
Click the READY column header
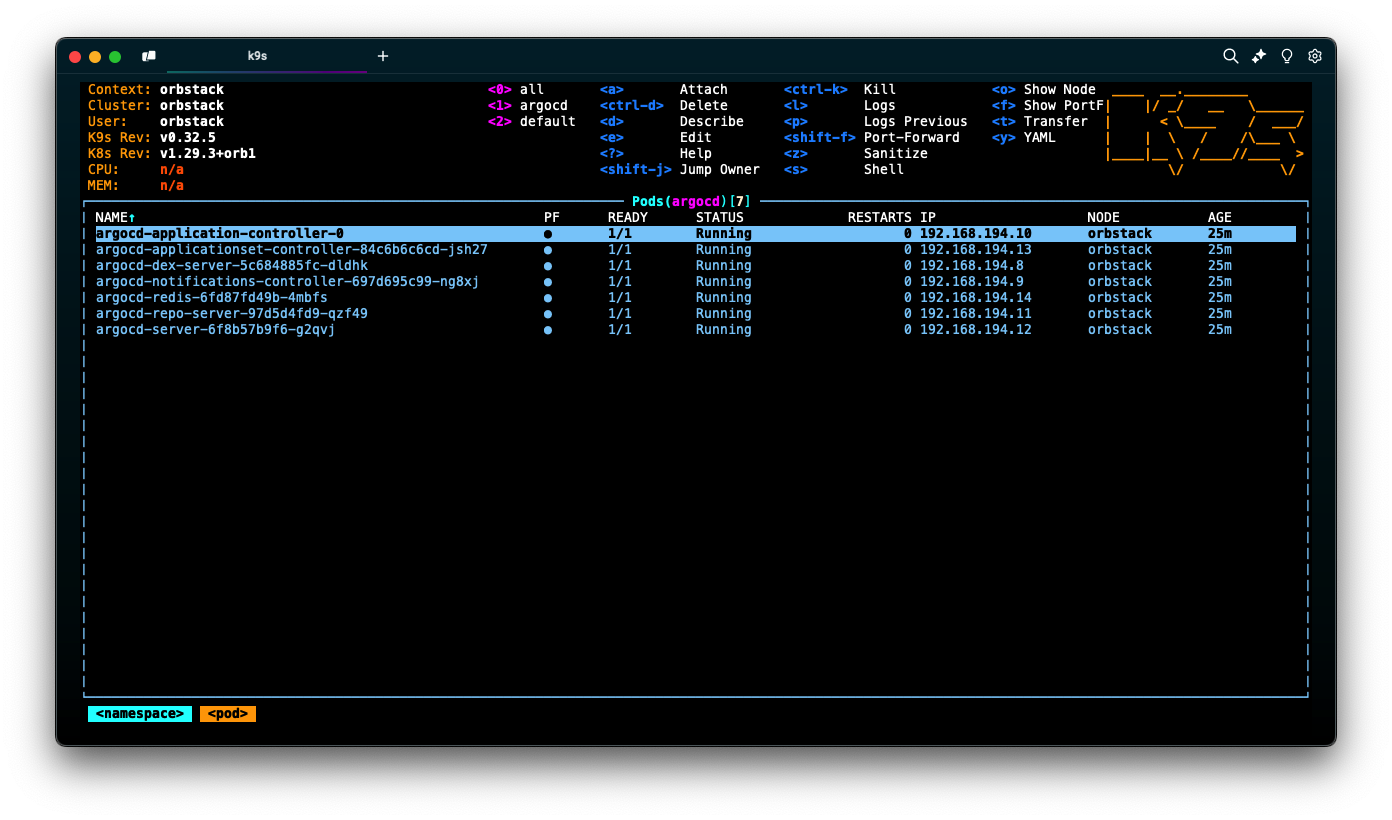coord(628,217)
